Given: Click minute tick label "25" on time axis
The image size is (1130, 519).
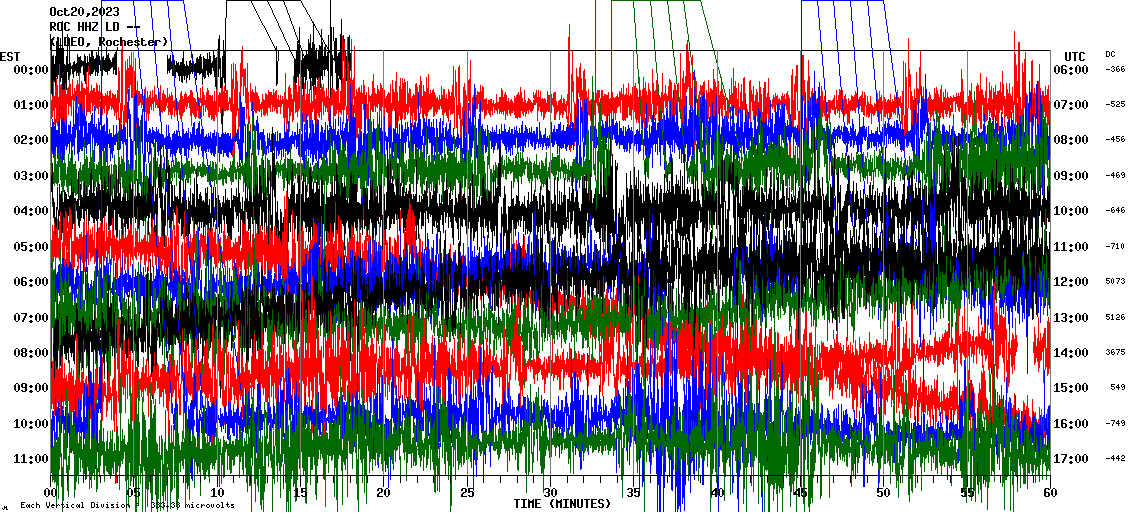Looking at the screenshot, I should pos(467,493).
